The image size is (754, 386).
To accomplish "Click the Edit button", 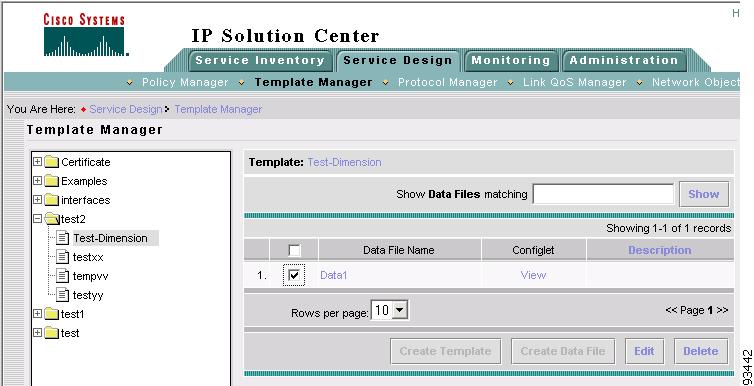I will click(x=644, y=351).
